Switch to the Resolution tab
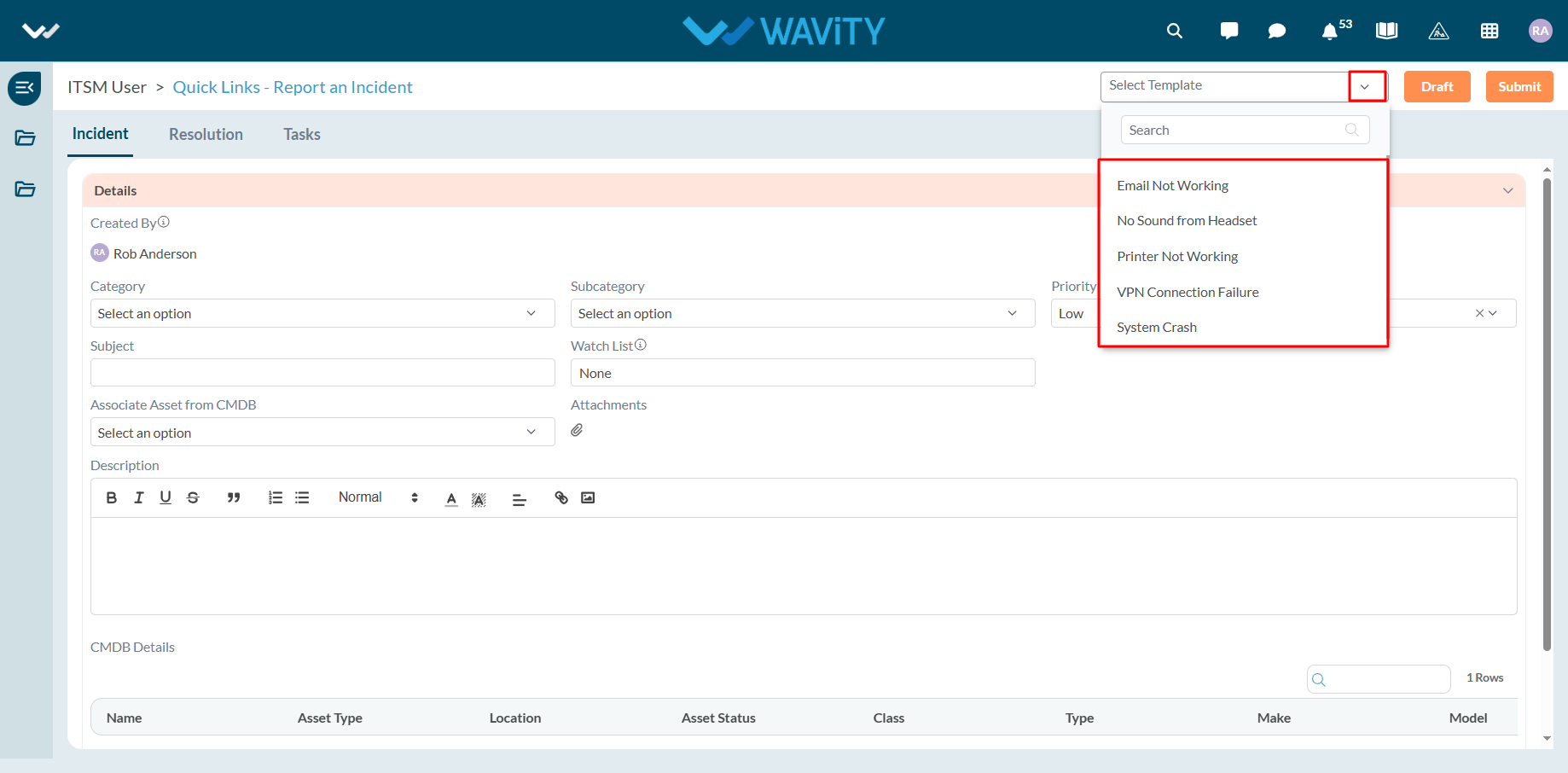Image resolution: width=1568 pixels, height=773 pixels. (x=206, y=134)
